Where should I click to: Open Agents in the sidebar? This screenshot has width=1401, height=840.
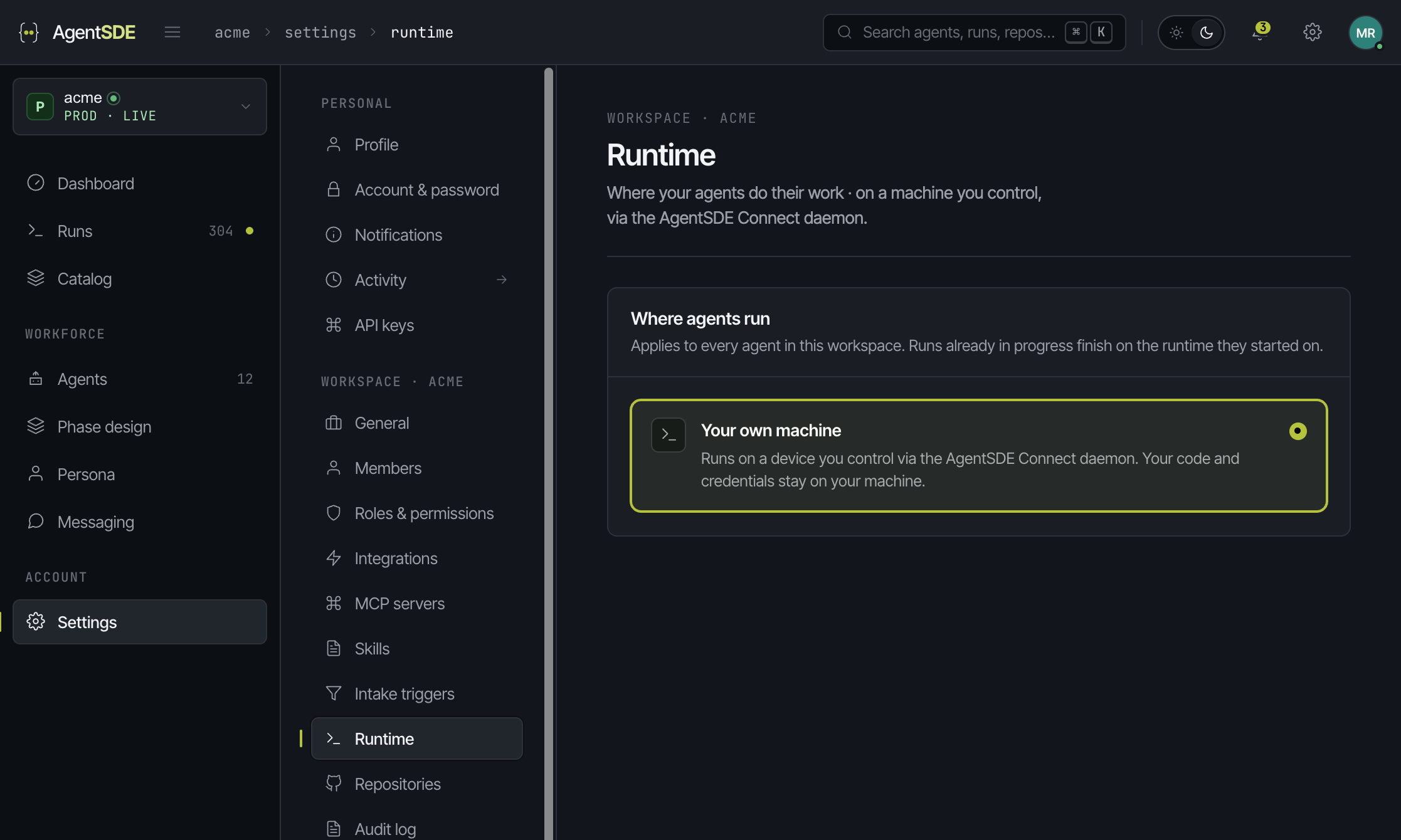point(140,379)
